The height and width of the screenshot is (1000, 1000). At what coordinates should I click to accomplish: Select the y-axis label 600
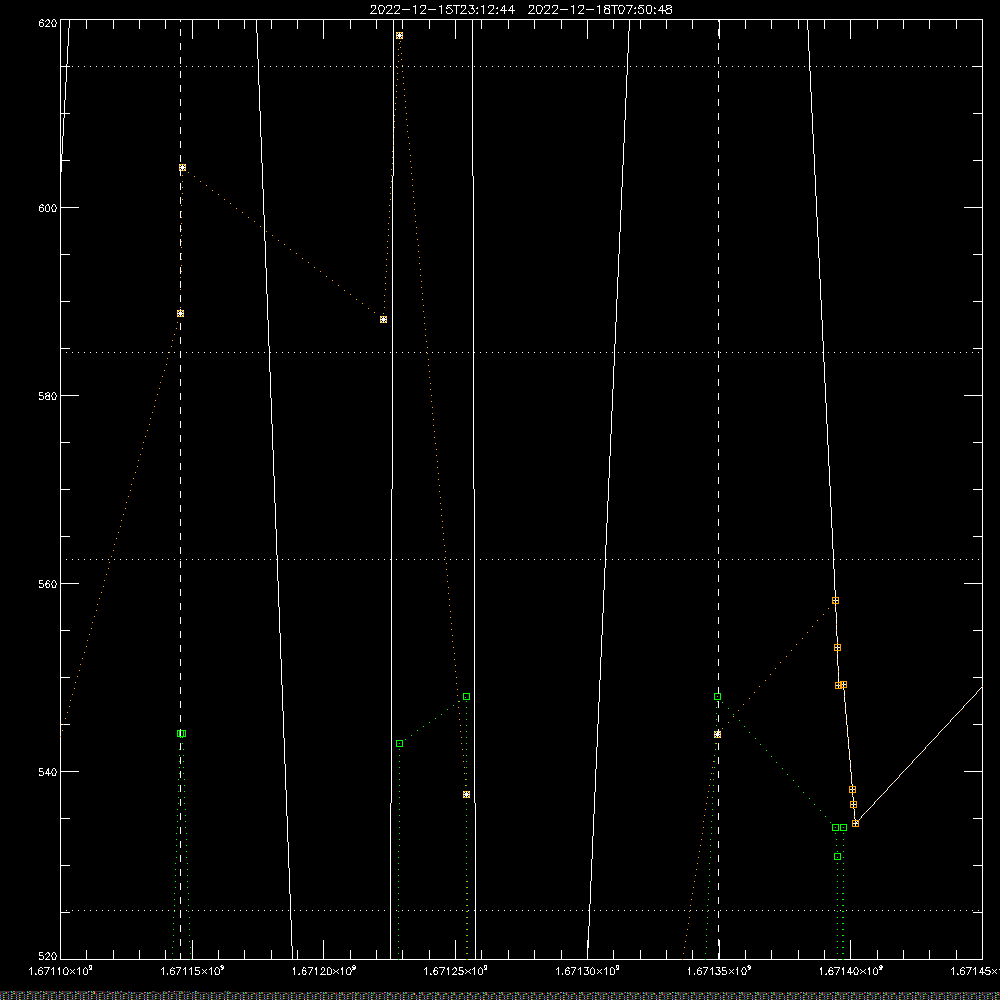click(48, 208)
